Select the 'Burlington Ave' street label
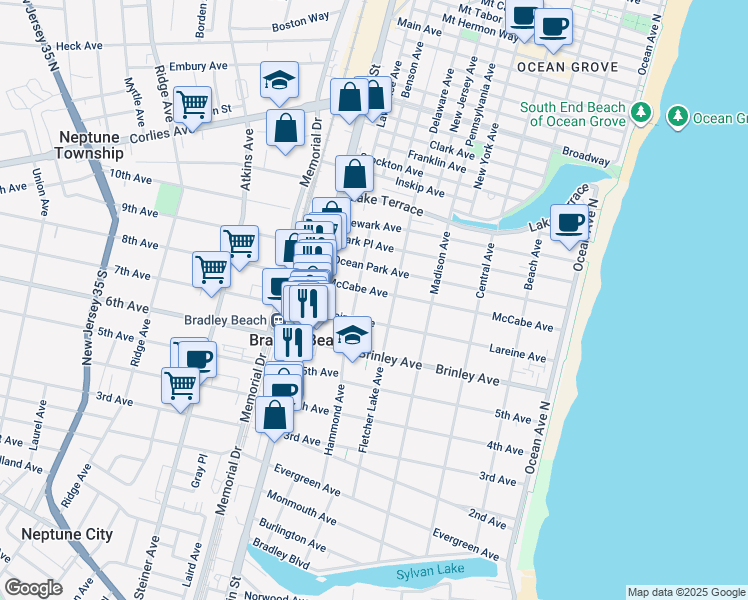This screenshot has width=748, height=600. click(292, 535)
